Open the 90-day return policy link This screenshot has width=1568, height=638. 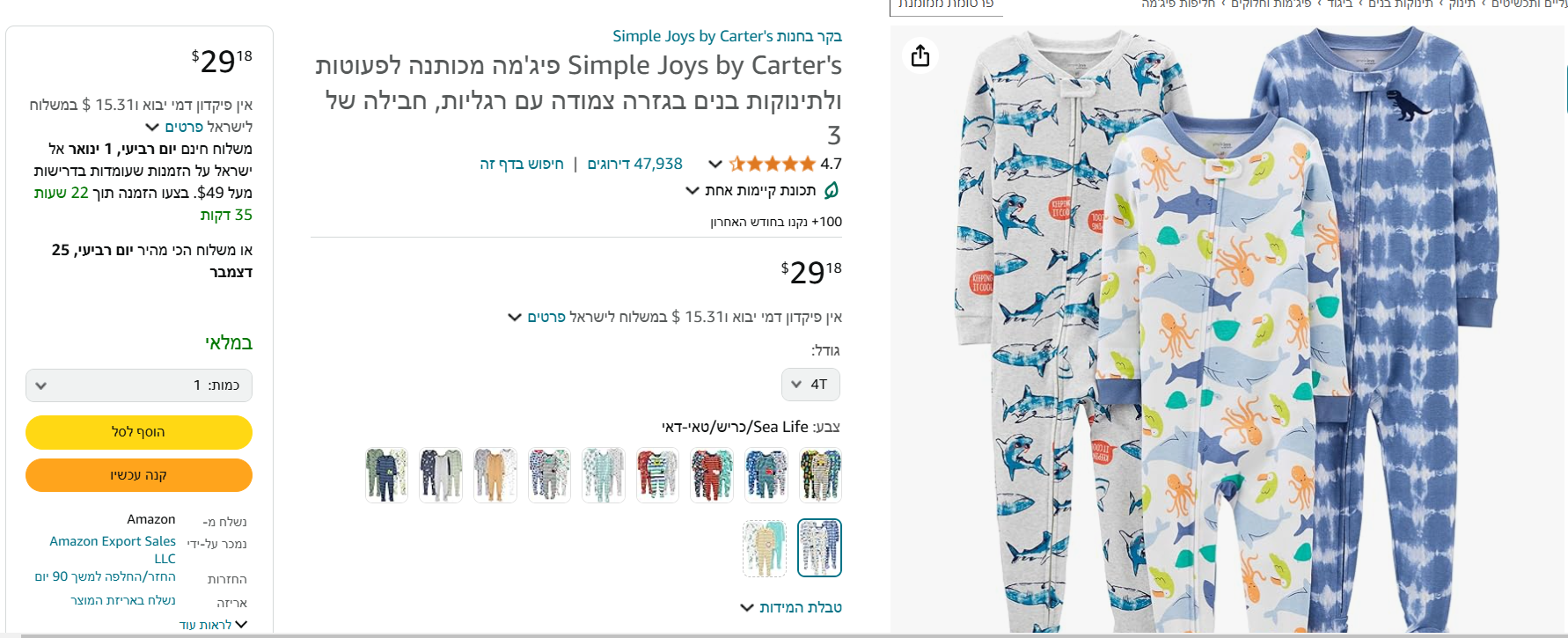pos(105,576)
